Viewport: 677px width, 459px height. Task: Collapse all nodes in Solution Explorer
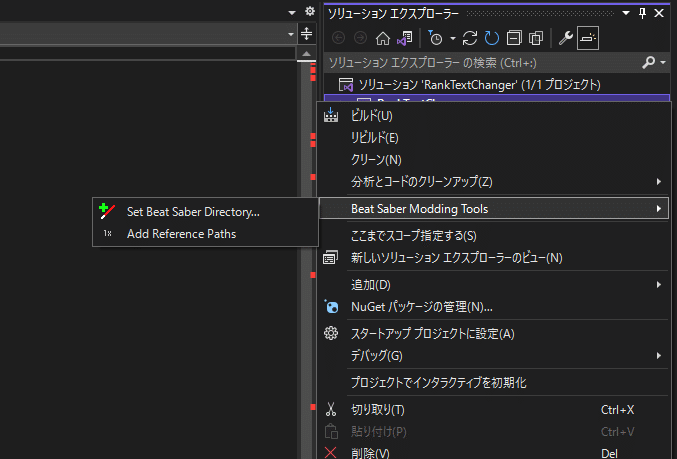point(514,38)
